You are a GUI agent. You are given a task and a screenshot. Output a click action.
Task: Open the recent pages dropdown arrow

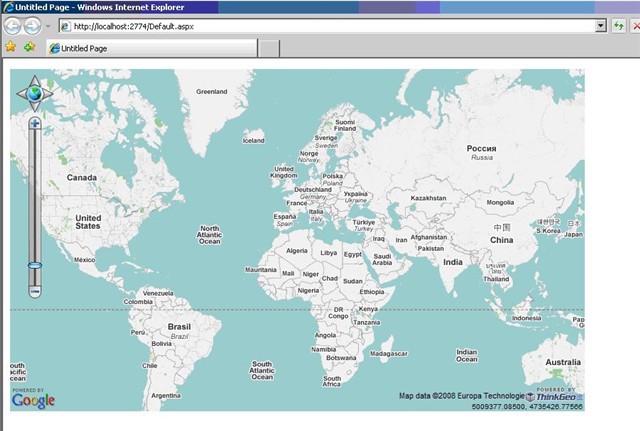click(48, 26)
